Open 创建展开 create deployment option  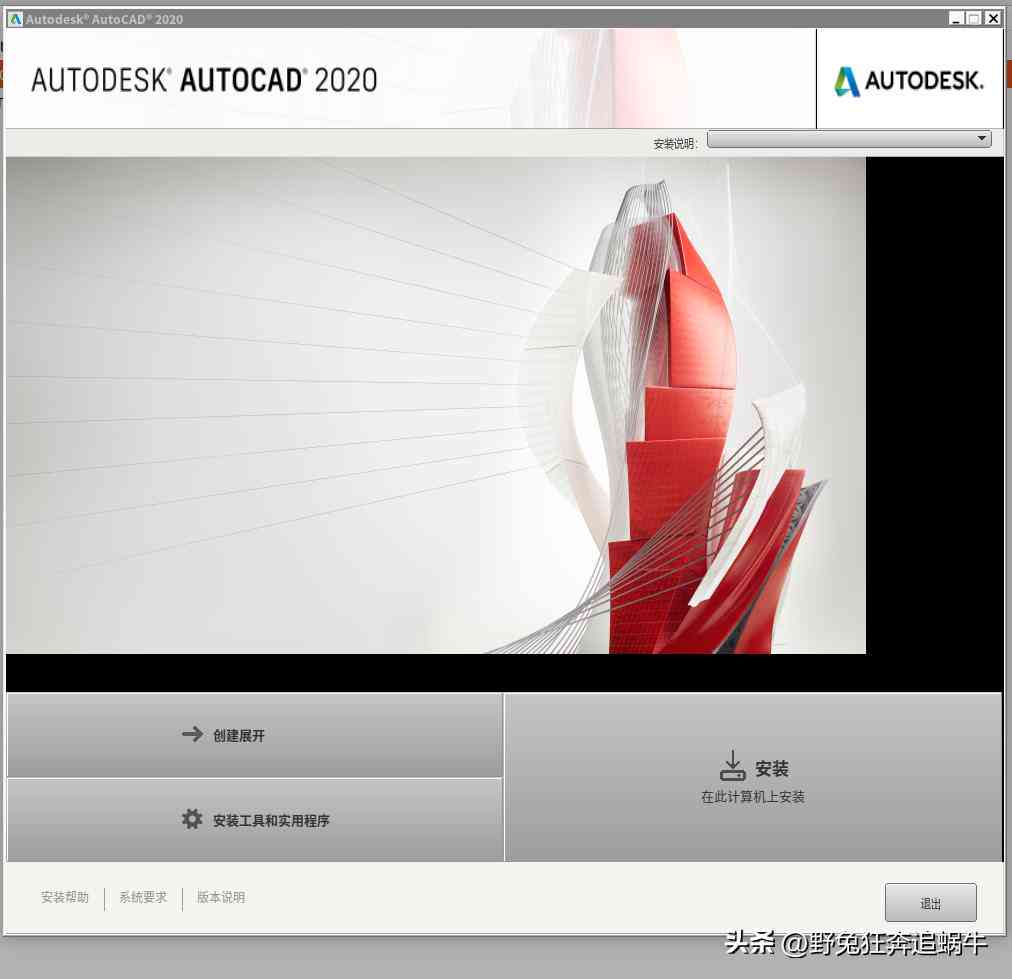tap(254, 735)
